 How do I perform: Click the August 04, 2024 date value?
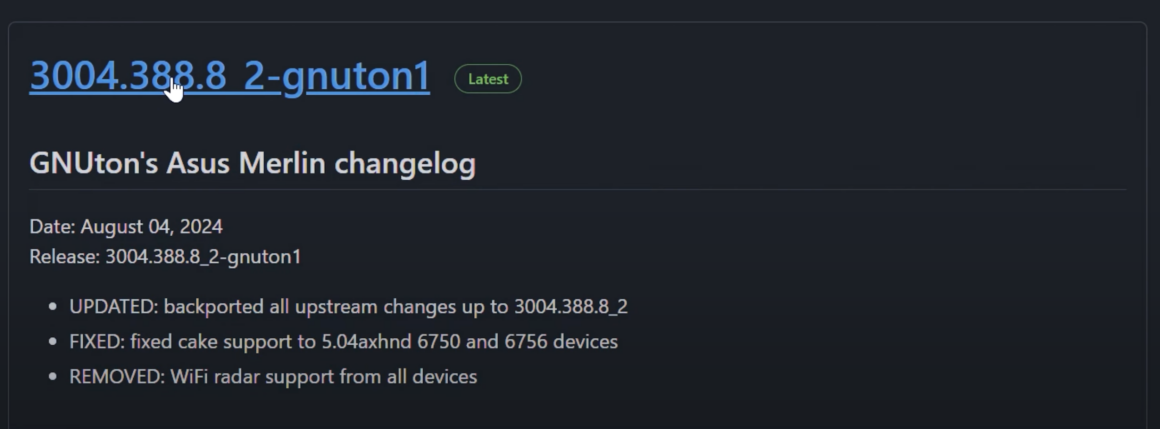coord(152,226)
